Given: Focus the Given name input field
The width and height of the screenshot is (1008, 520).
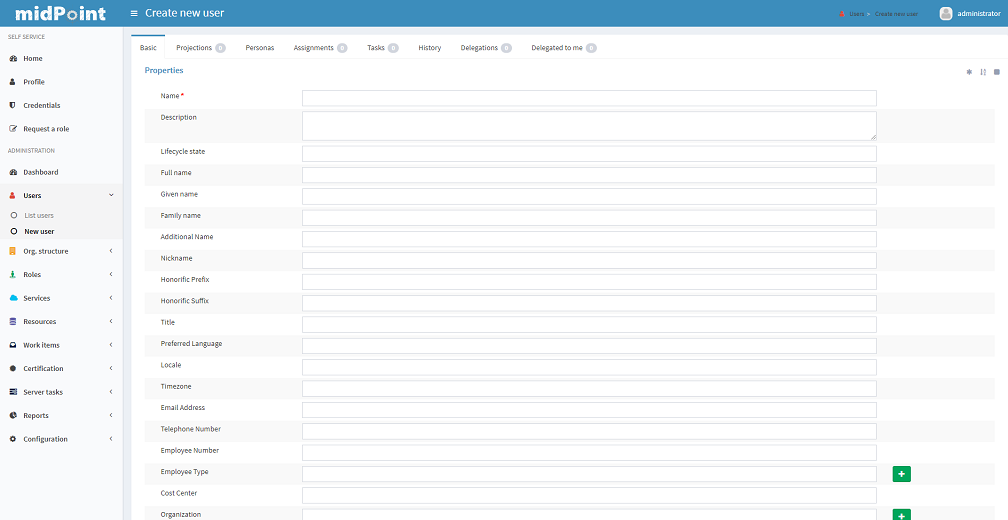Looking at the screenshot, I should point(590,196).
